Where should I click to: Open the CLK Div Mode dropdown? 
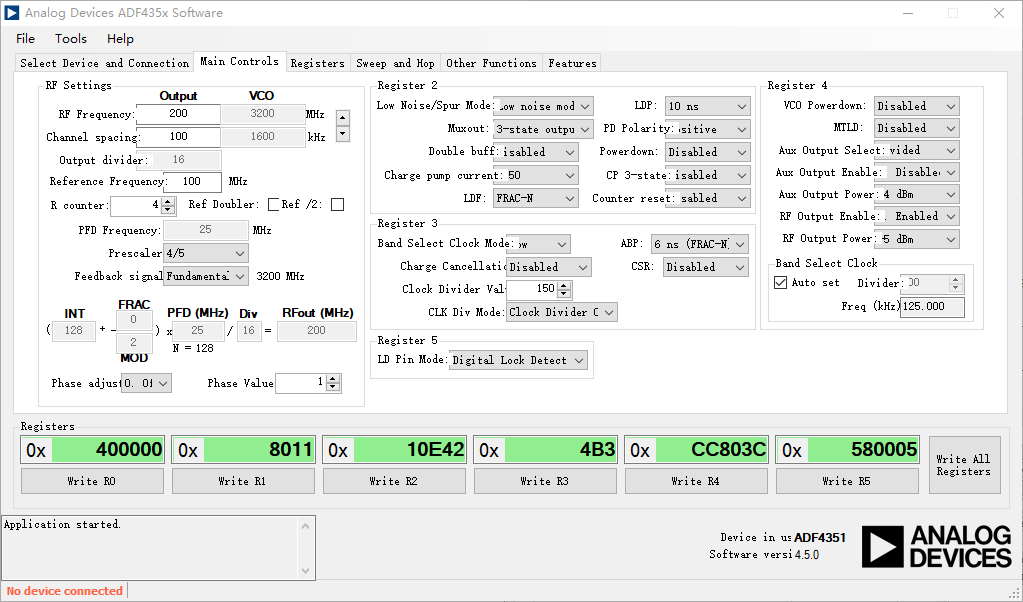(562, 312)
